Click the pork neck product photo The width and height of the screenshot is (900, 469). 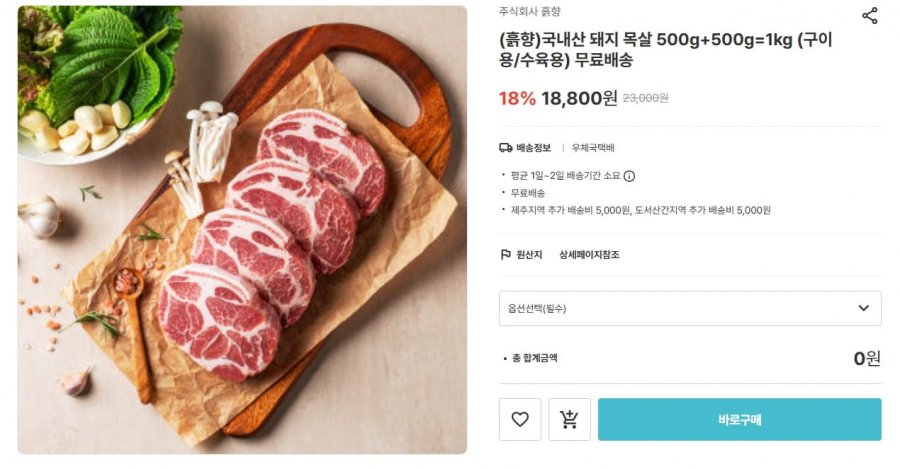[242, 230]
